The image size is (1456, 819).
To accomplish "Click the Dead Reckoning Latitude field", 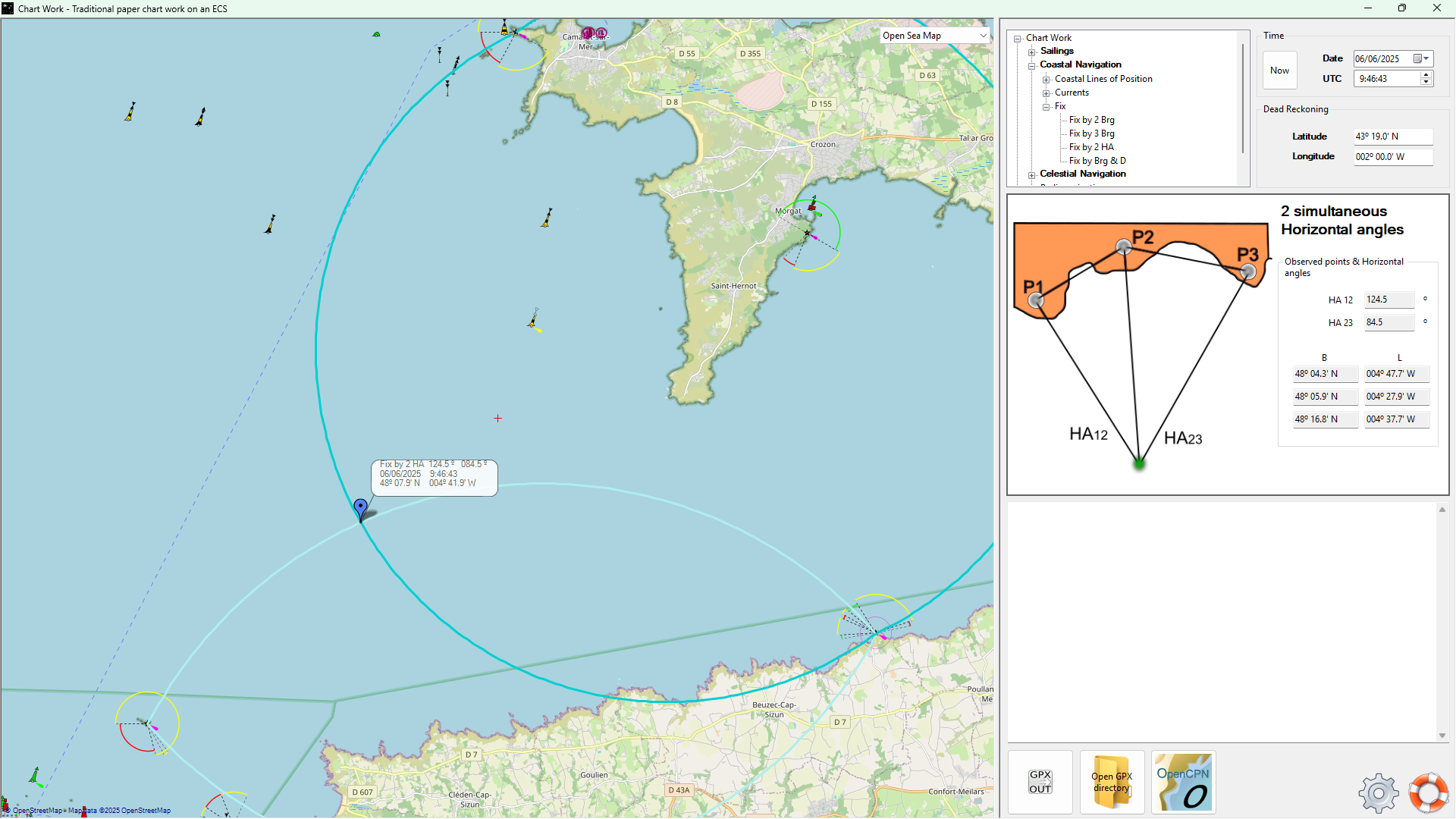I will [1392, 136].
